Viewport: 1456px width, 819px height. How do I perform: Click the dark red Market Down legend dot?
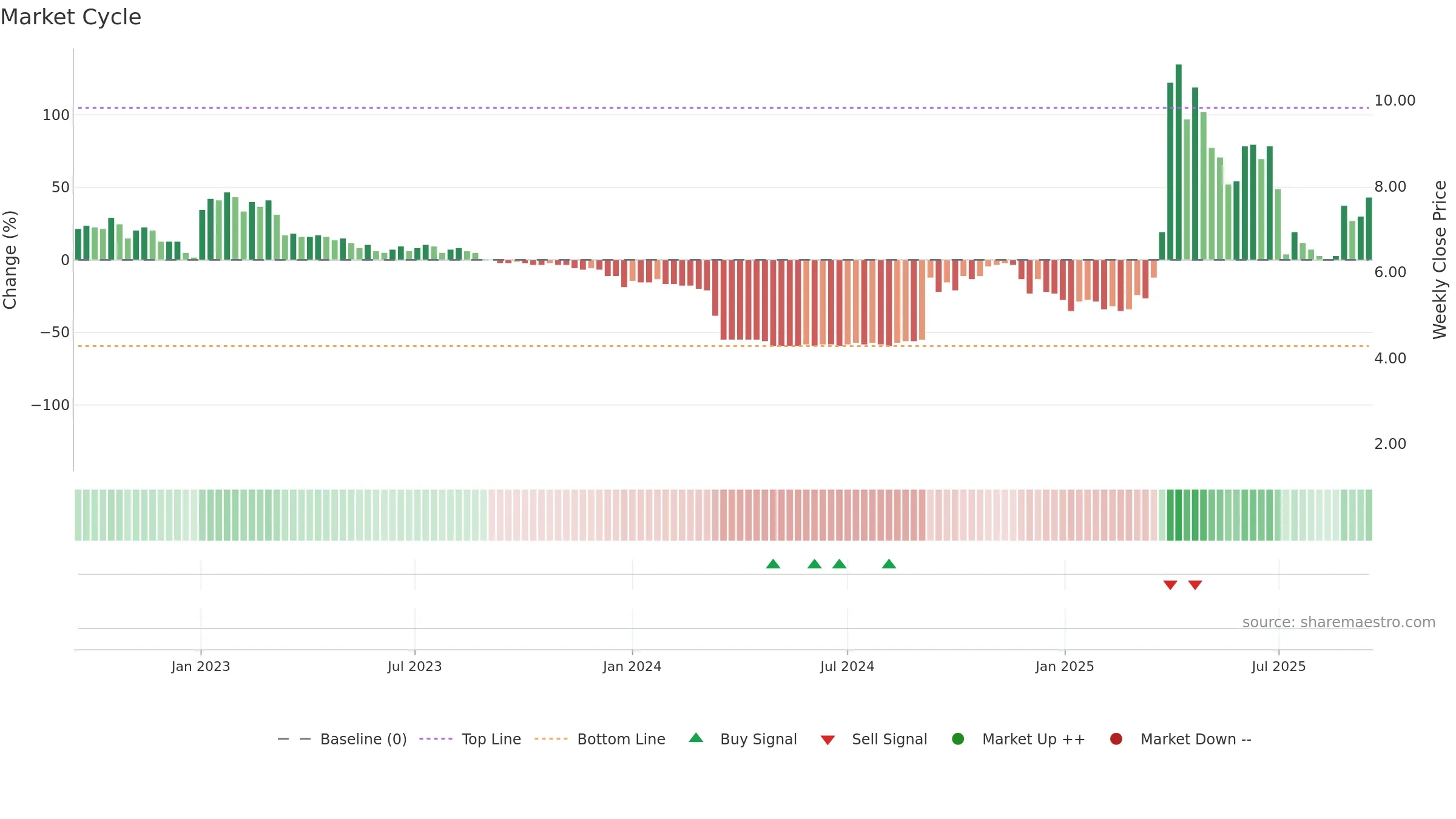(x=1116, y=739)
